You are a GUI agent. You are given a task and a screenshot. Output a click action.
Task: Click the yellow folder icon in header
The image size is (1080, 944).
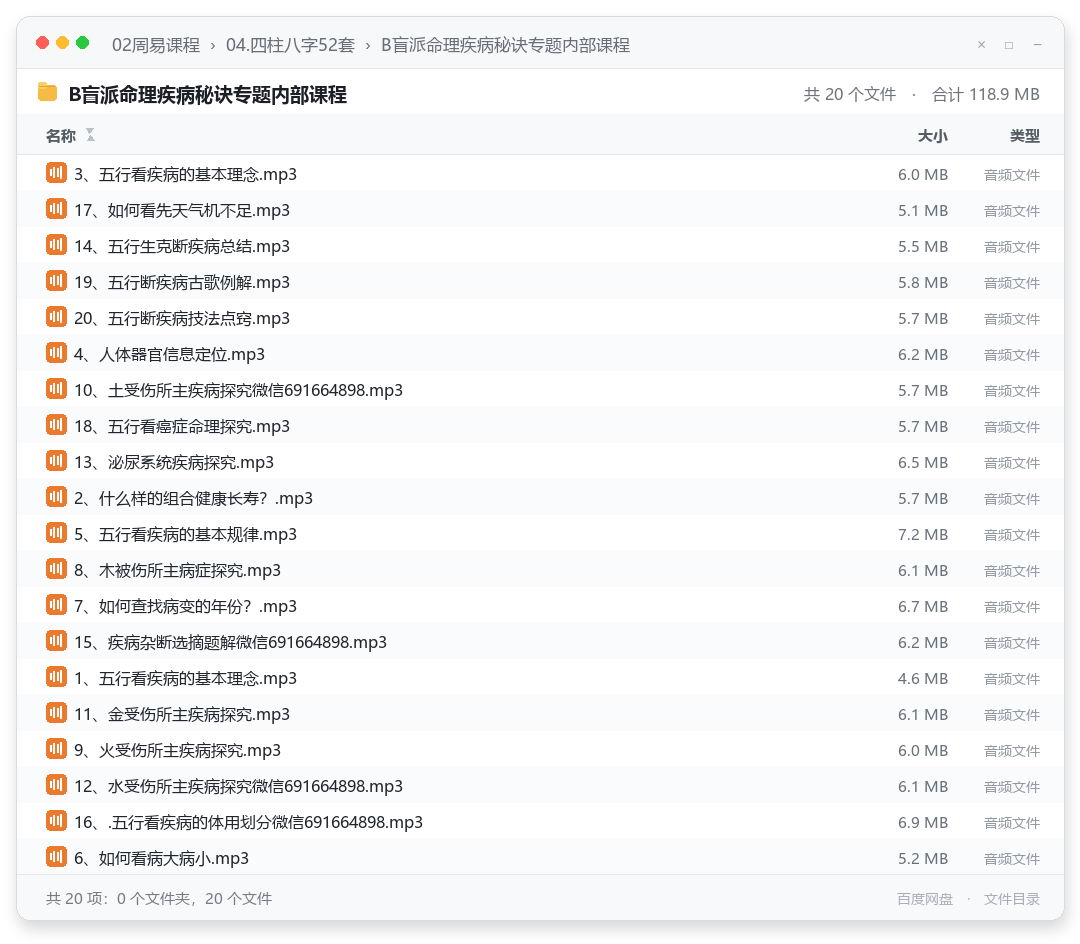point(48,92)
